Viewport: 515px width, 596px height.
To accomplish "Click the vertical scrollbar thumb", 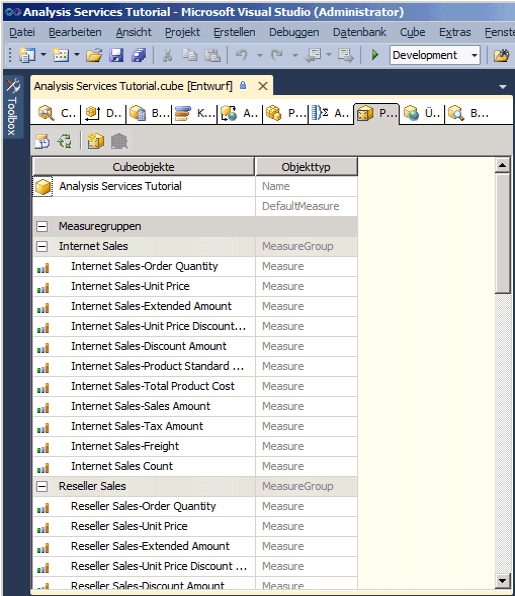I will 502,233.
